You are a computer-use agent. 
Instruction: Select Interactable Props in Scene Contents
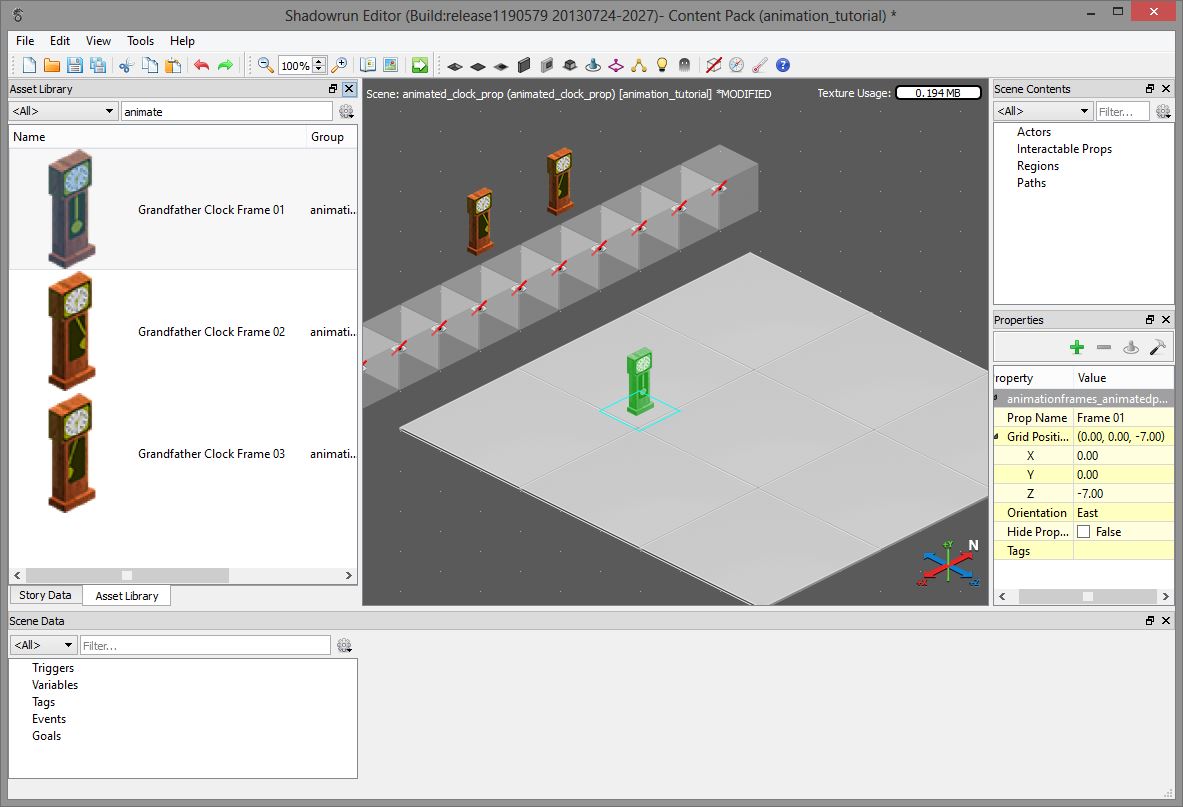click(1064, 149)
